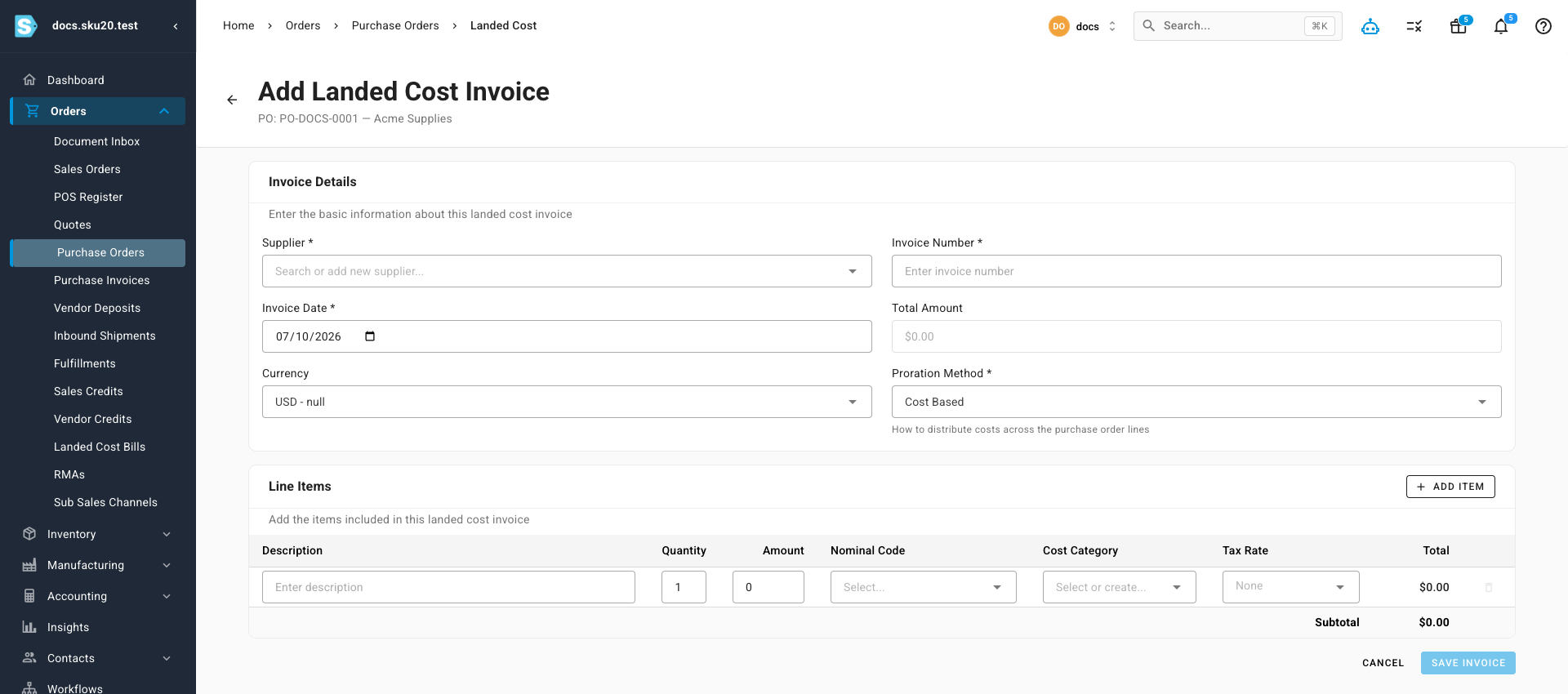Click the SAVE INVOICE button
The image size is (1568, 694).
1468,663
